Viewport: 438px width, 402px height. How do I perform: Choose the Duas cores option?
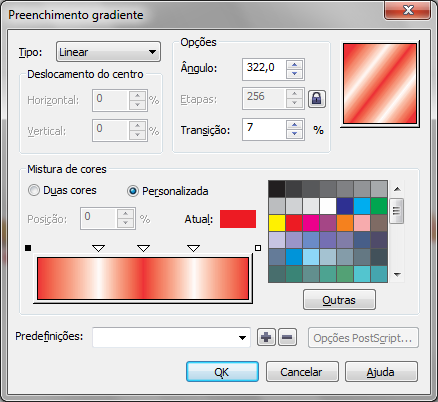[34, 190]
